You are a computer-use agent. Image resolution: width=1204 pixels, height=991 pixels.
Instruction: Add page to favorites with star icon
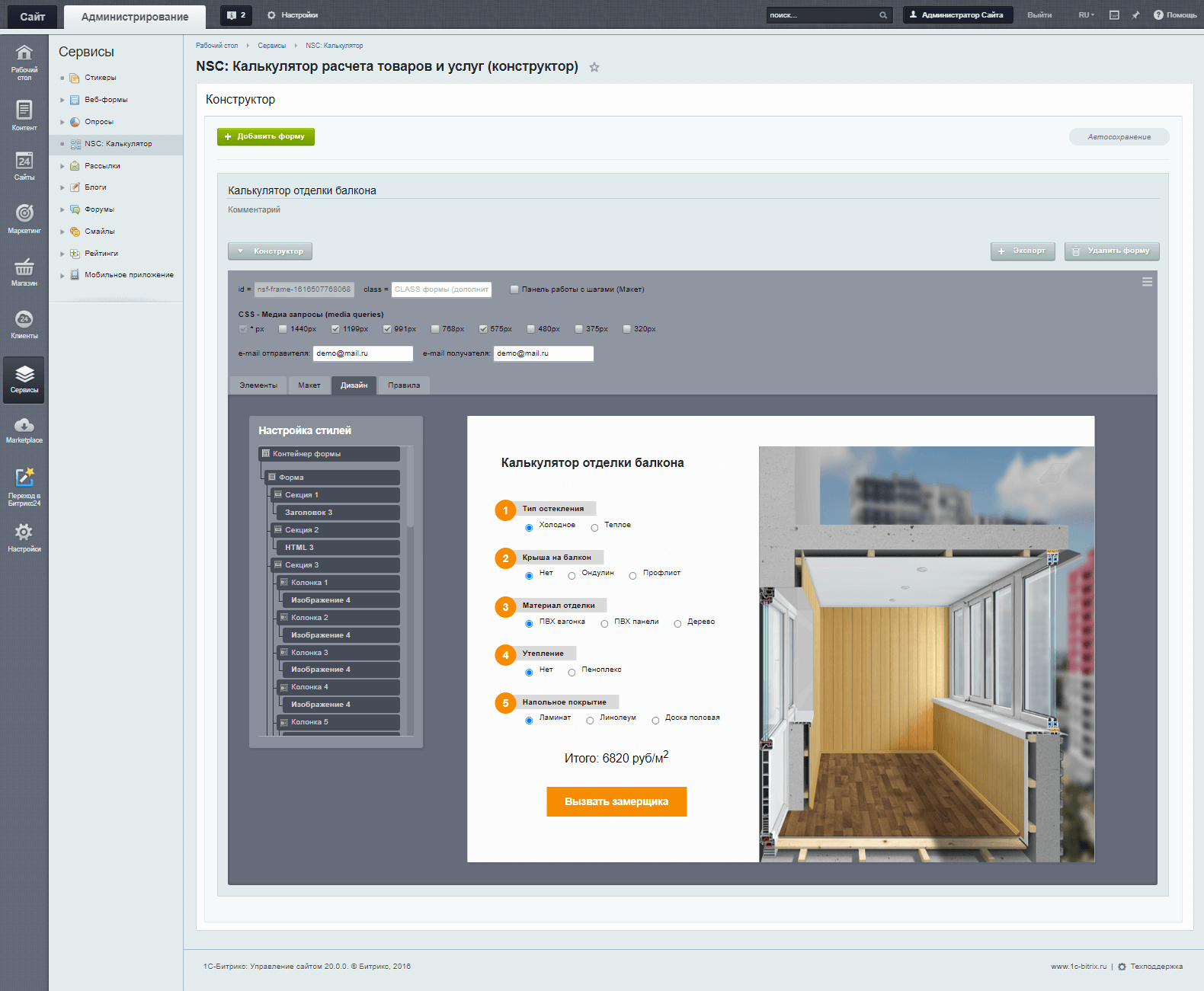pyautogui.click(x=594, y=67)
